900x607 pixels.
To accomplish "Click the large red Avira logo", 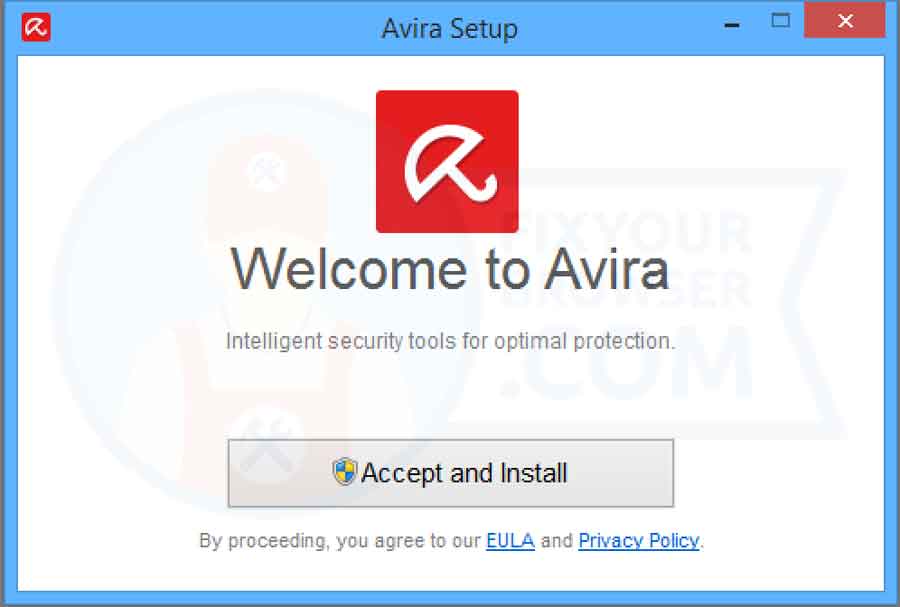I will 447,161.
